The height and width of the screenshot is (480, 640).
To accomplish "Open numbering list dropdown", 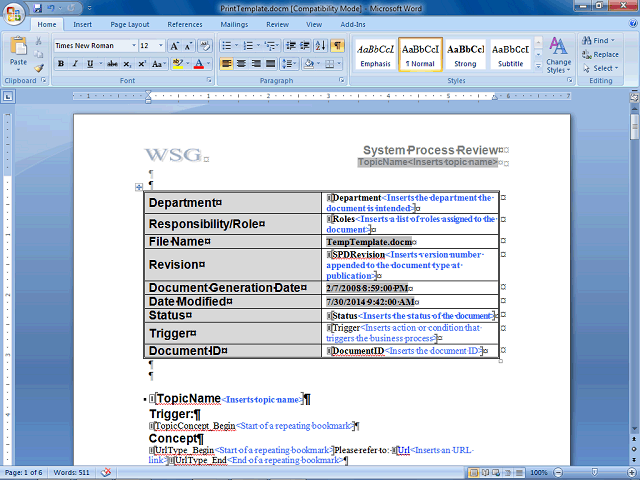I will [x=258, y=46].
